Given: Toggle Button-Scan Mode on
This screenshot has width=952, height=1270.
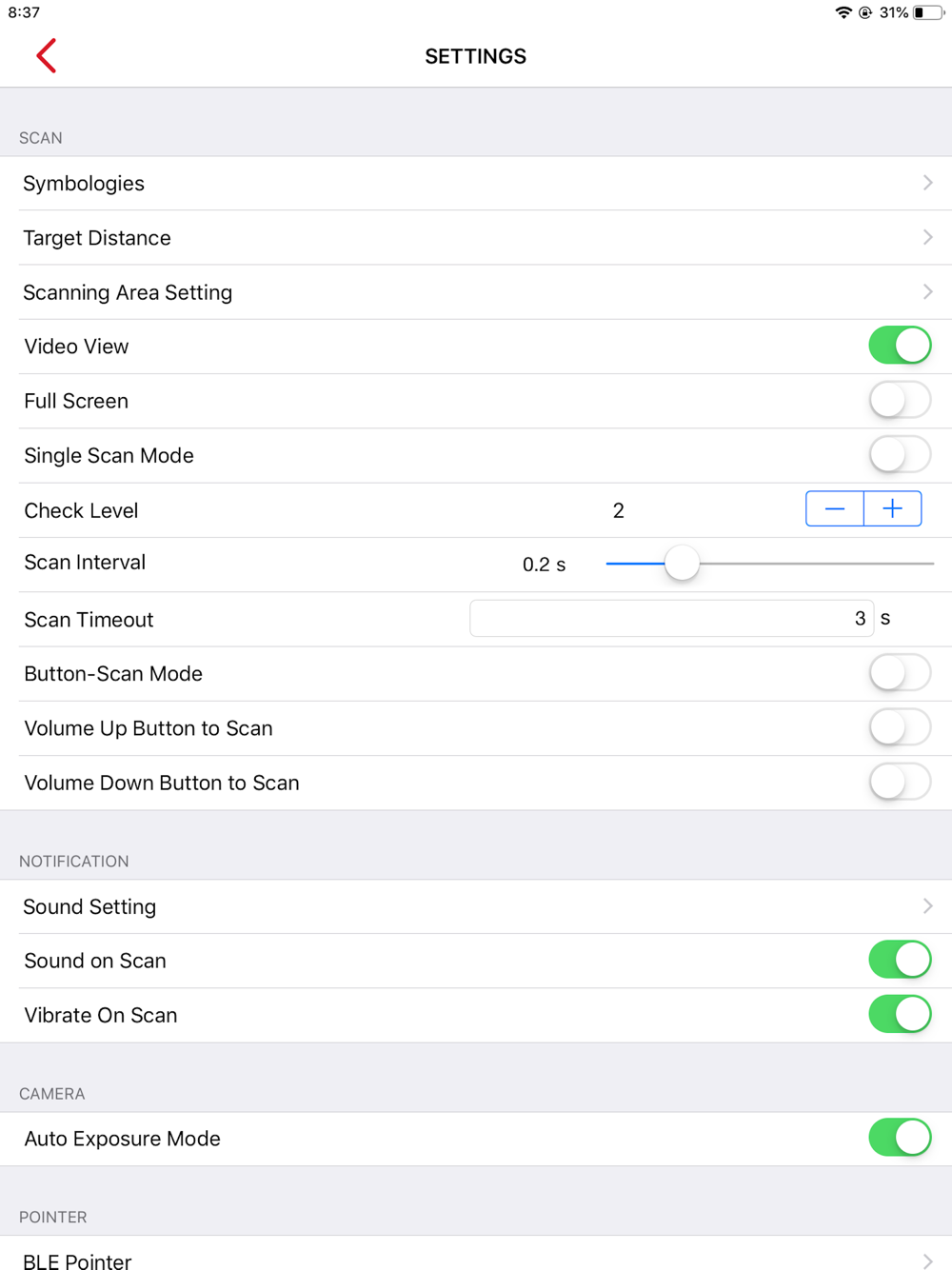Looking at the screenshot, I should [900, 673].
